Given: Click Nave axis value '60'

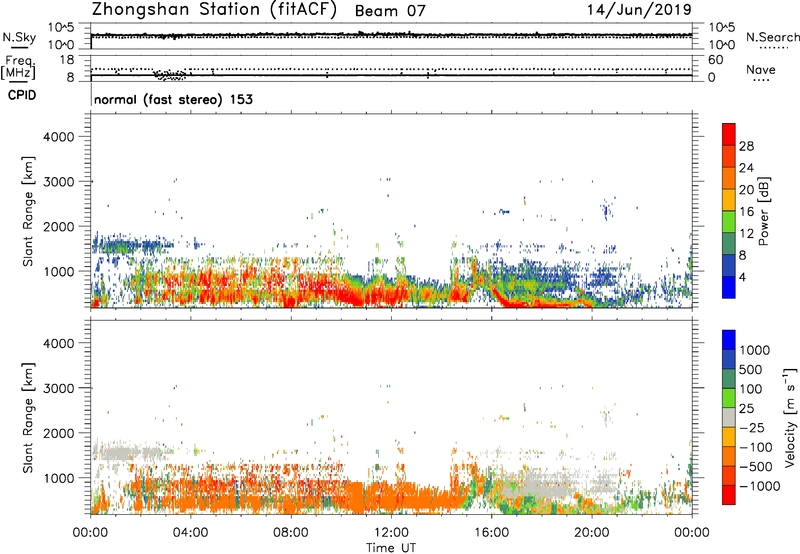Looking at the screenshot, I should coord(715,60).
